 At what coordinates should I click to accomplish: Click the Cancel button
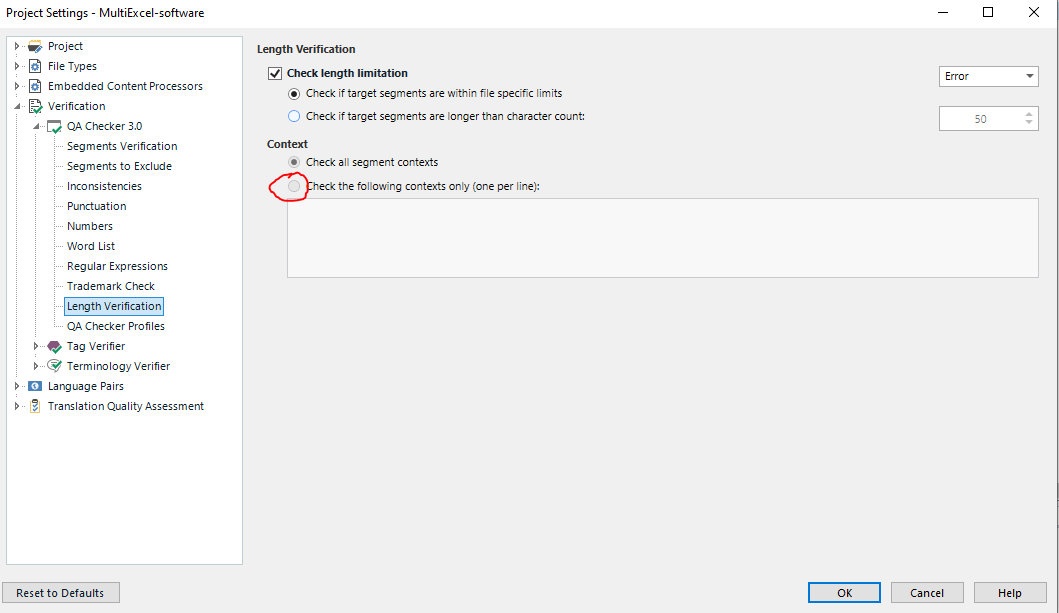pos(927,593)
